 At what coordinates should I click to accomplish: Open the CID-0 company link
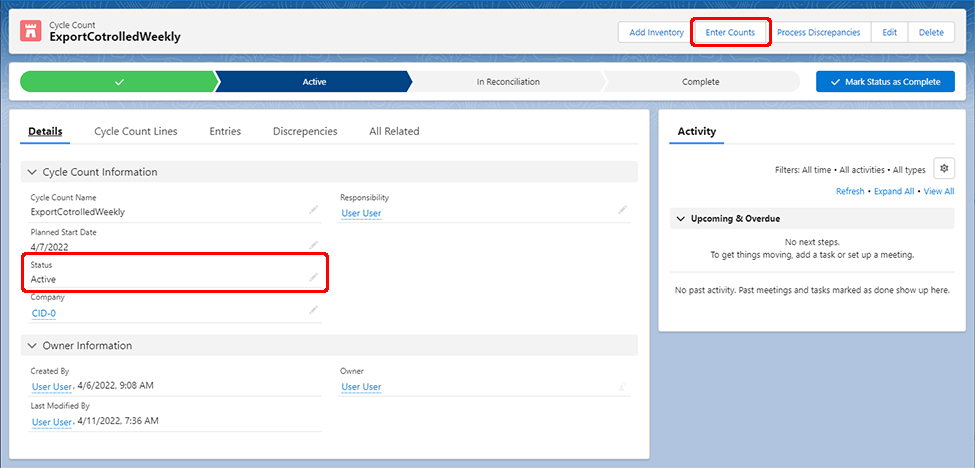43,313
